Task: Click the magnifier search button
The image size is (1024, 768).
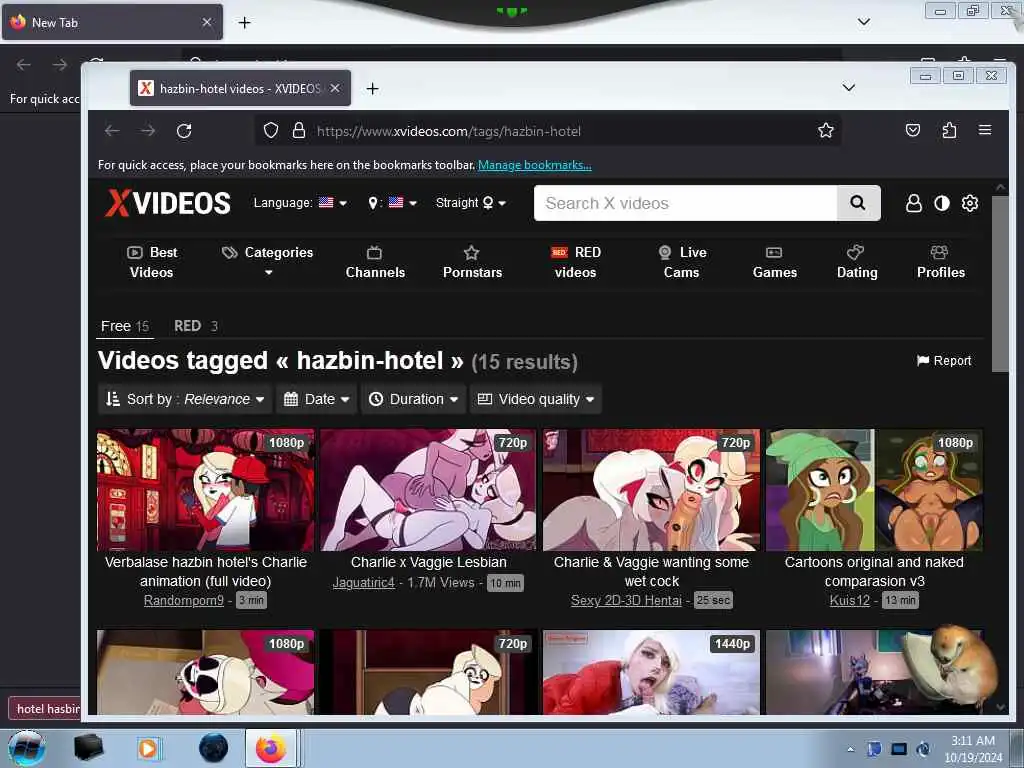Action: [x=858, y=203]
